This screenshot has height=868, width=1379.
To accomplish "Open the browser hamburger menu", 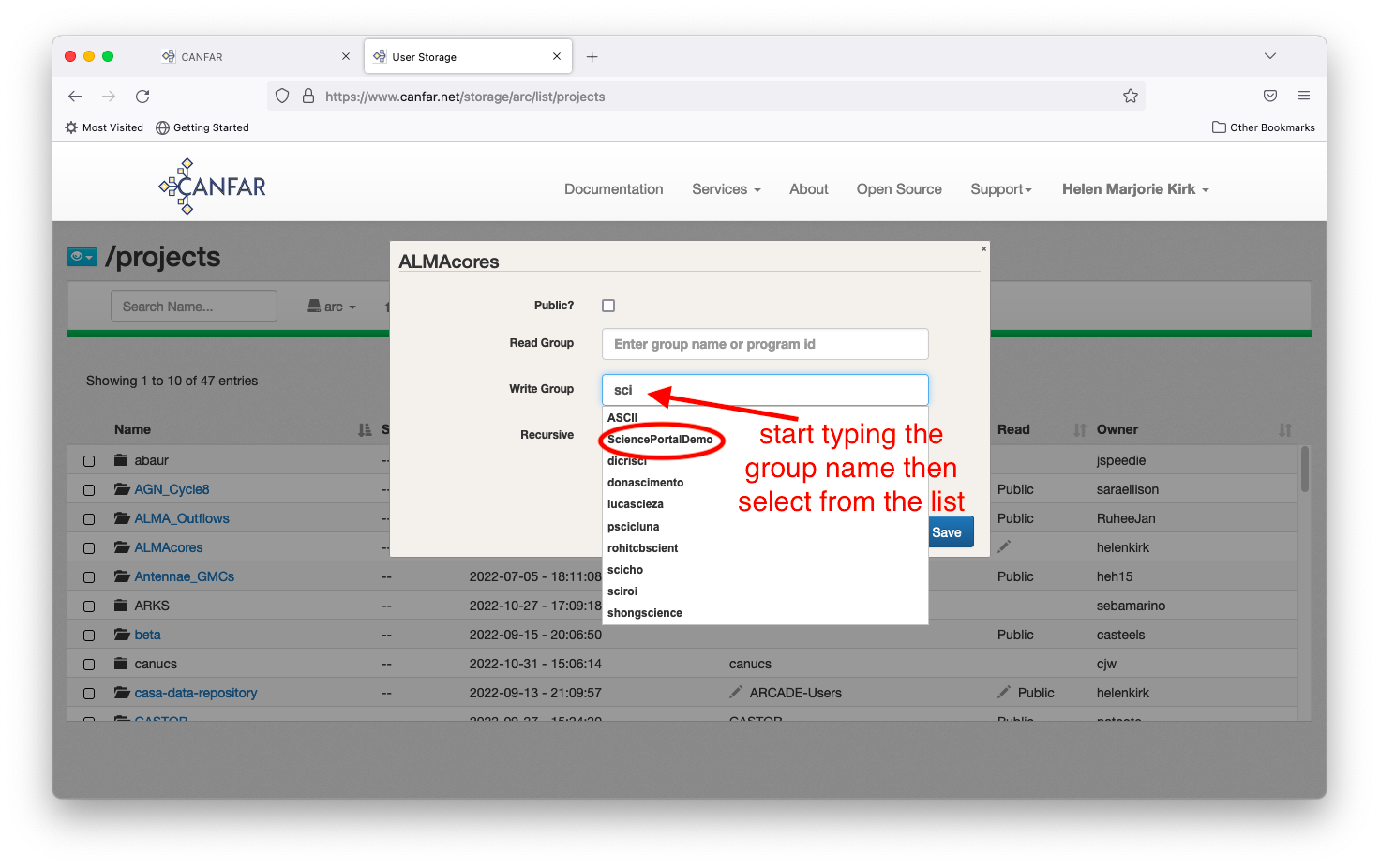I will pos(1304,96).
